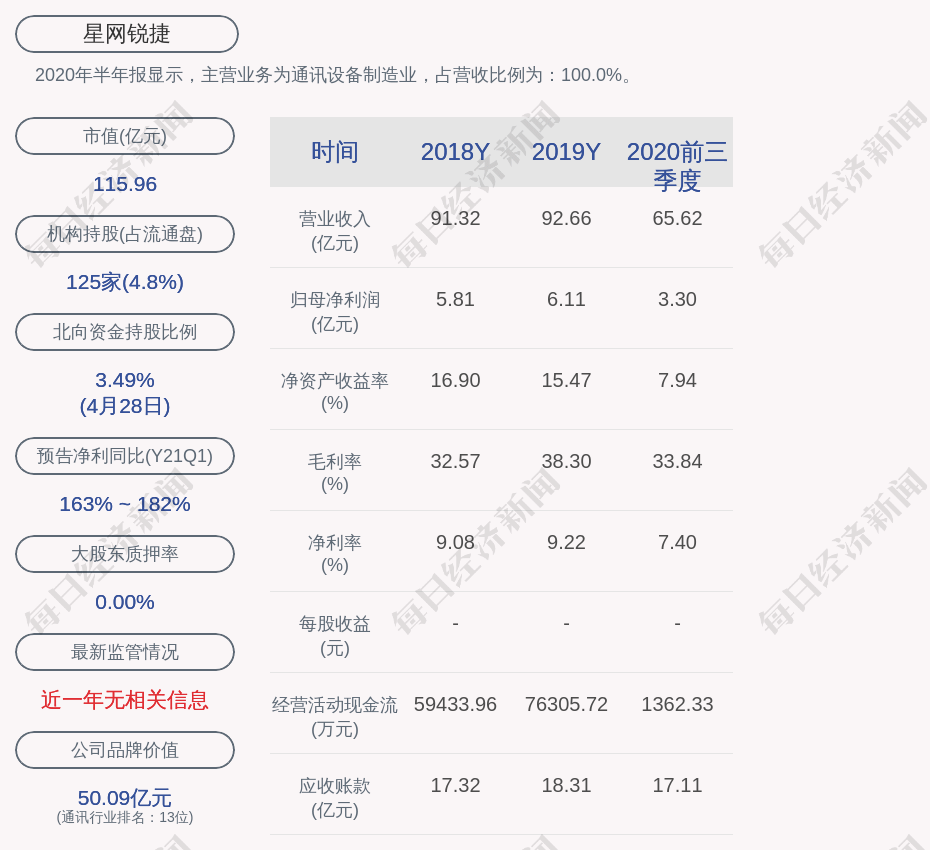Click the 2020前三季度 column header

coord(678,167)
